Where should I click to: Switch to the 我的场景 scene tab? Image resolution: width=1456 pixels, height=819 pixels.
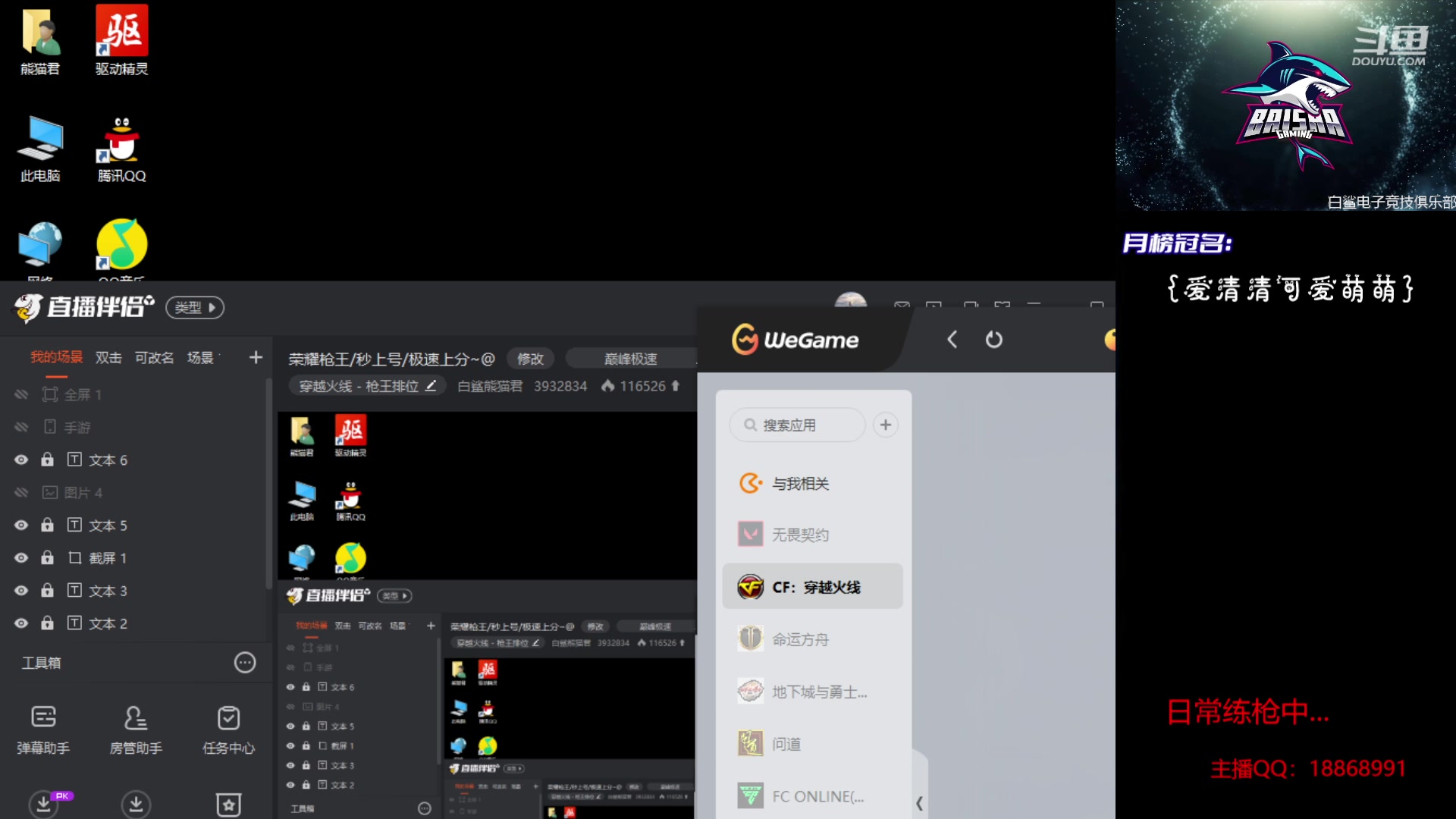tap(56, 357)
